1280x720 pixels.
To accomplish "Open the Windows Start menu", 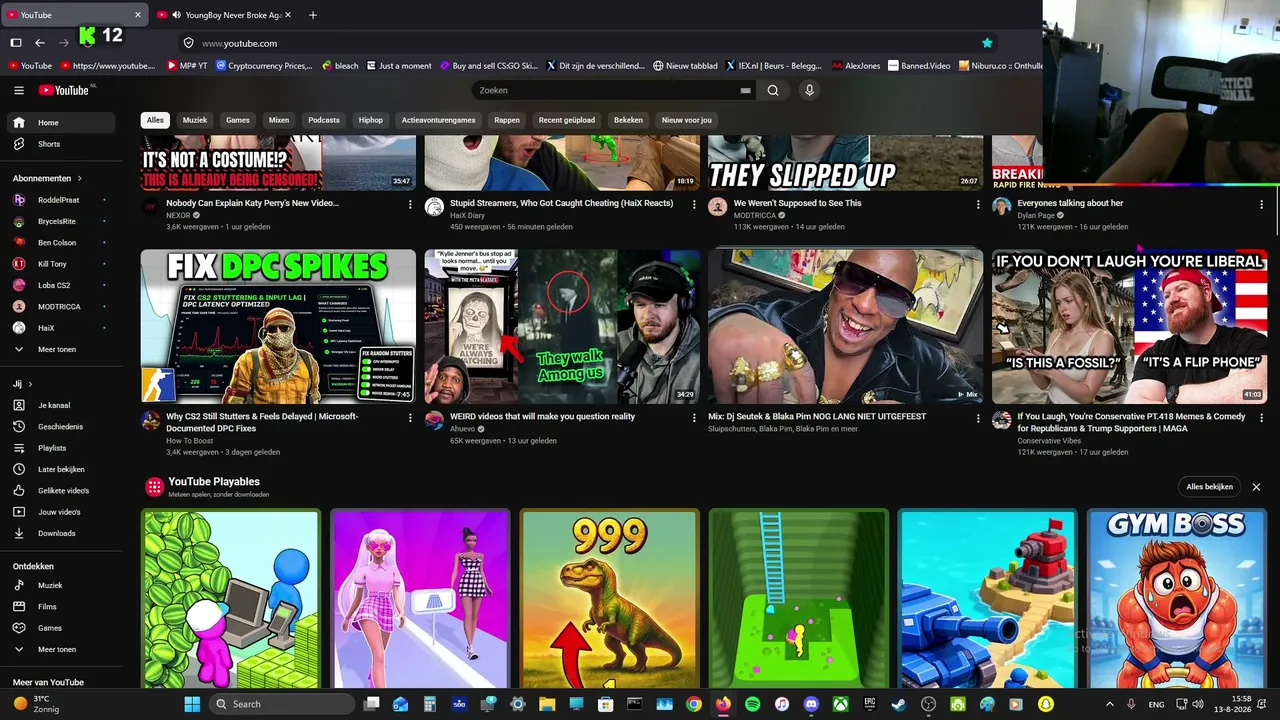I will pyautogui.click(x=192, y=704).
